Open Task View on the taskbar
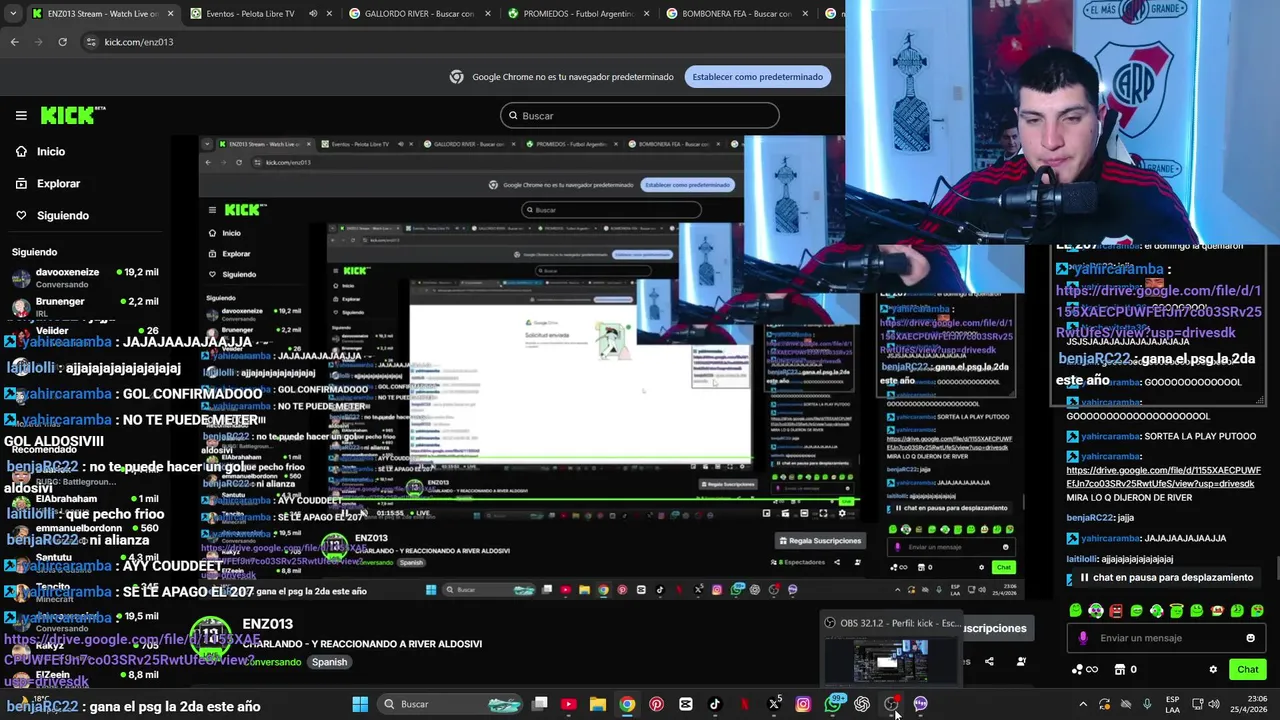This screenshot has height=720, width=1280. pos(539,704)
